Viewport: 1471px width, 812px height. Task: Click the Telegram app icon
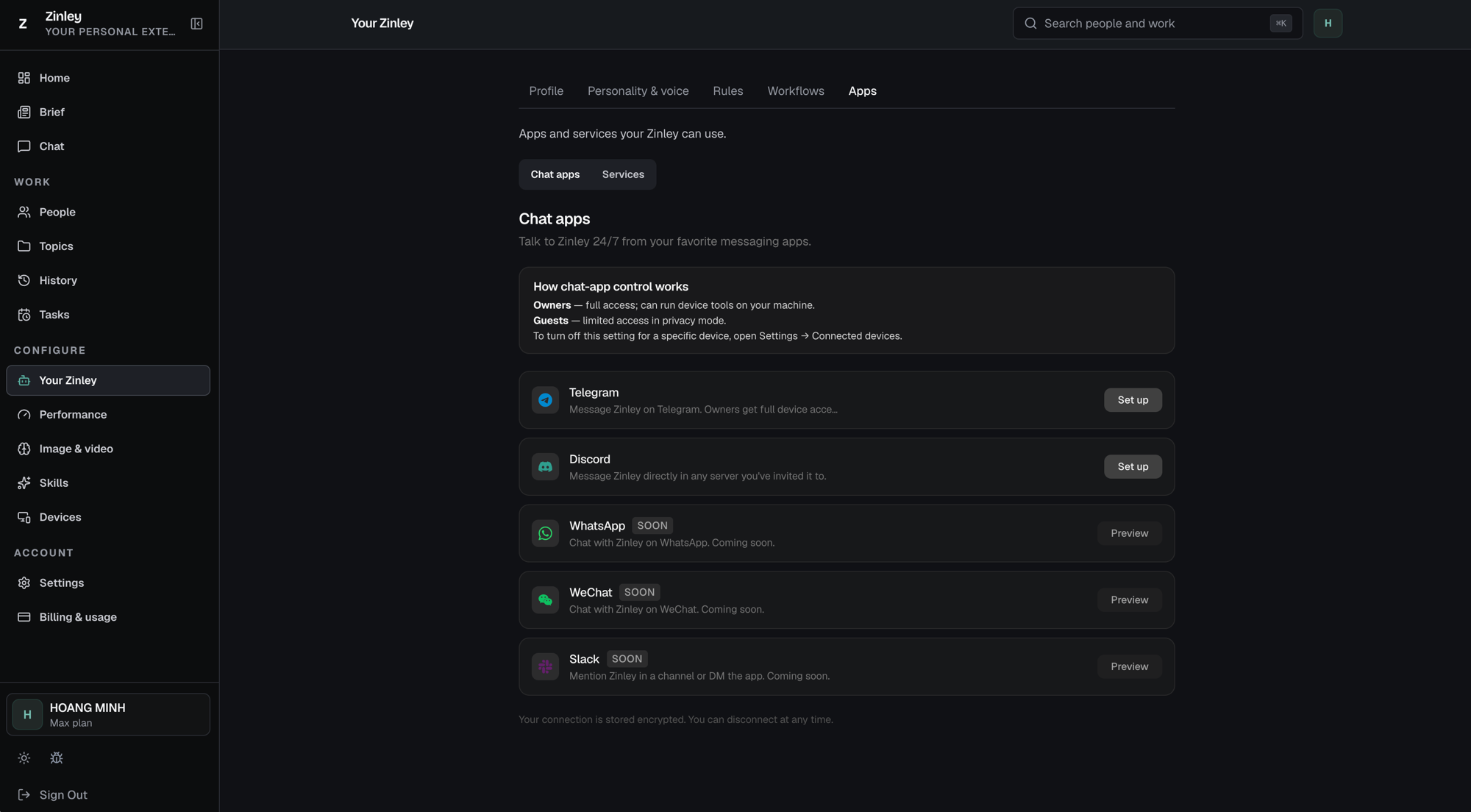545,400
